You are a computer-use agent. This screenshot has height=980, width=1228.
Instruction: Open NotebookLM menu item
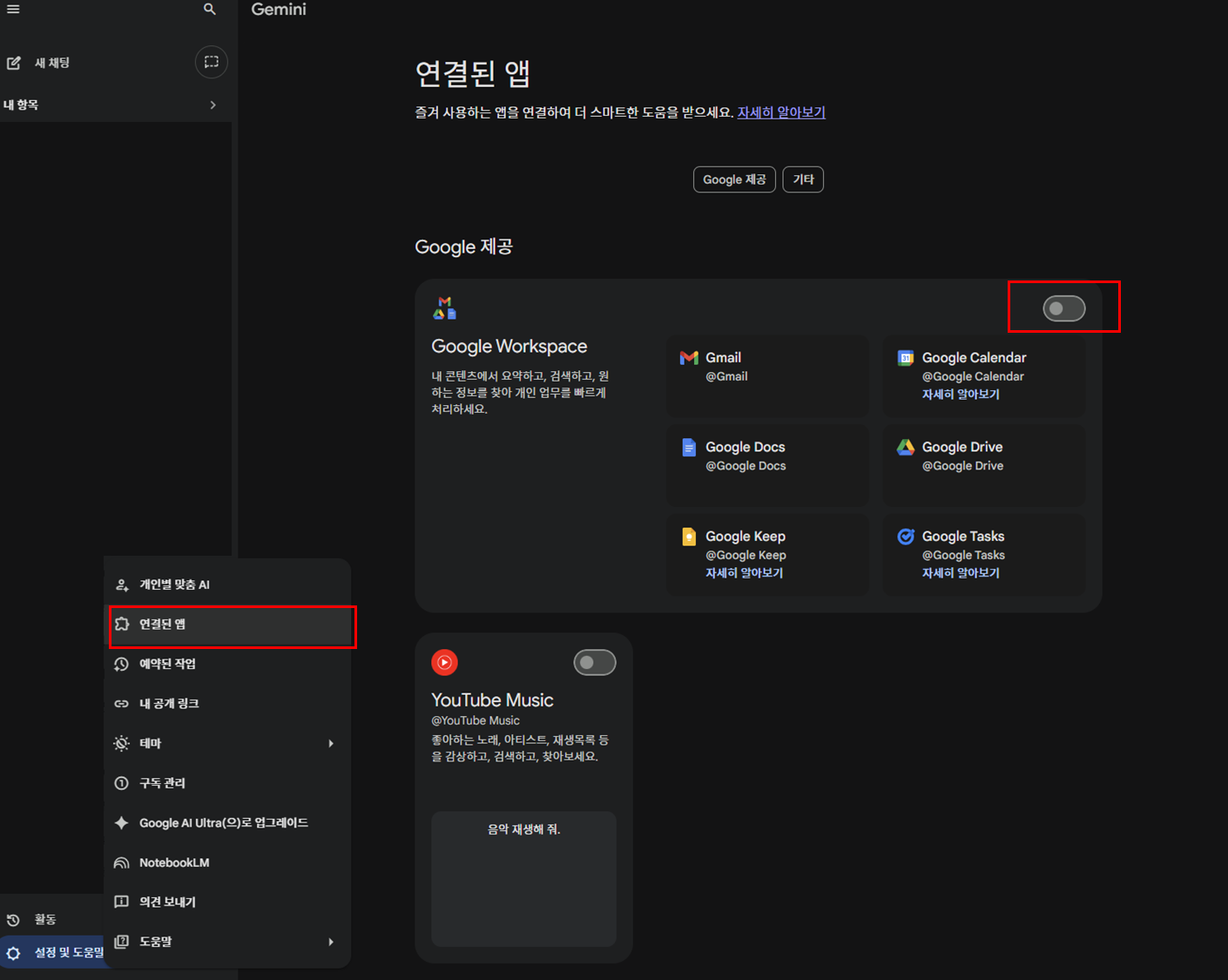point(228,863)
